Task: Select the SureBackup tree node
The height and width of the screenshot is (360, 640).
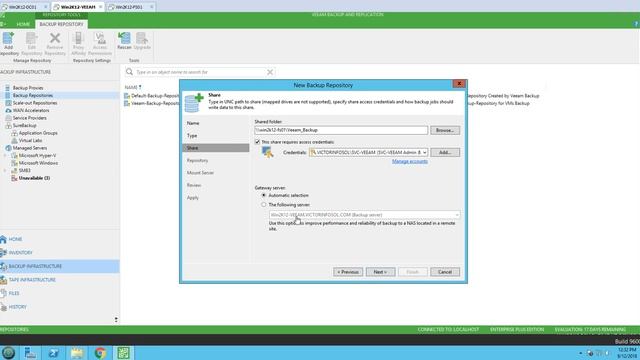Action: pos(24,125)
